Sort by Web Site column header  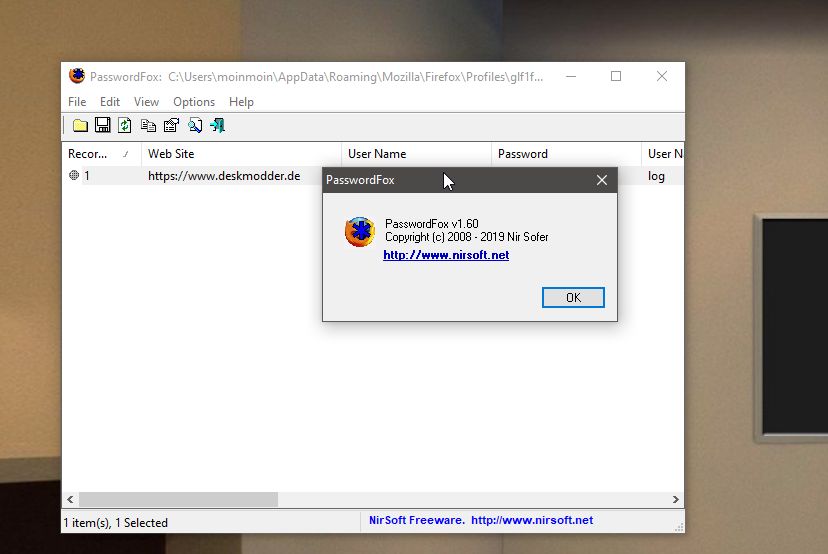click(x=241, y=154)
